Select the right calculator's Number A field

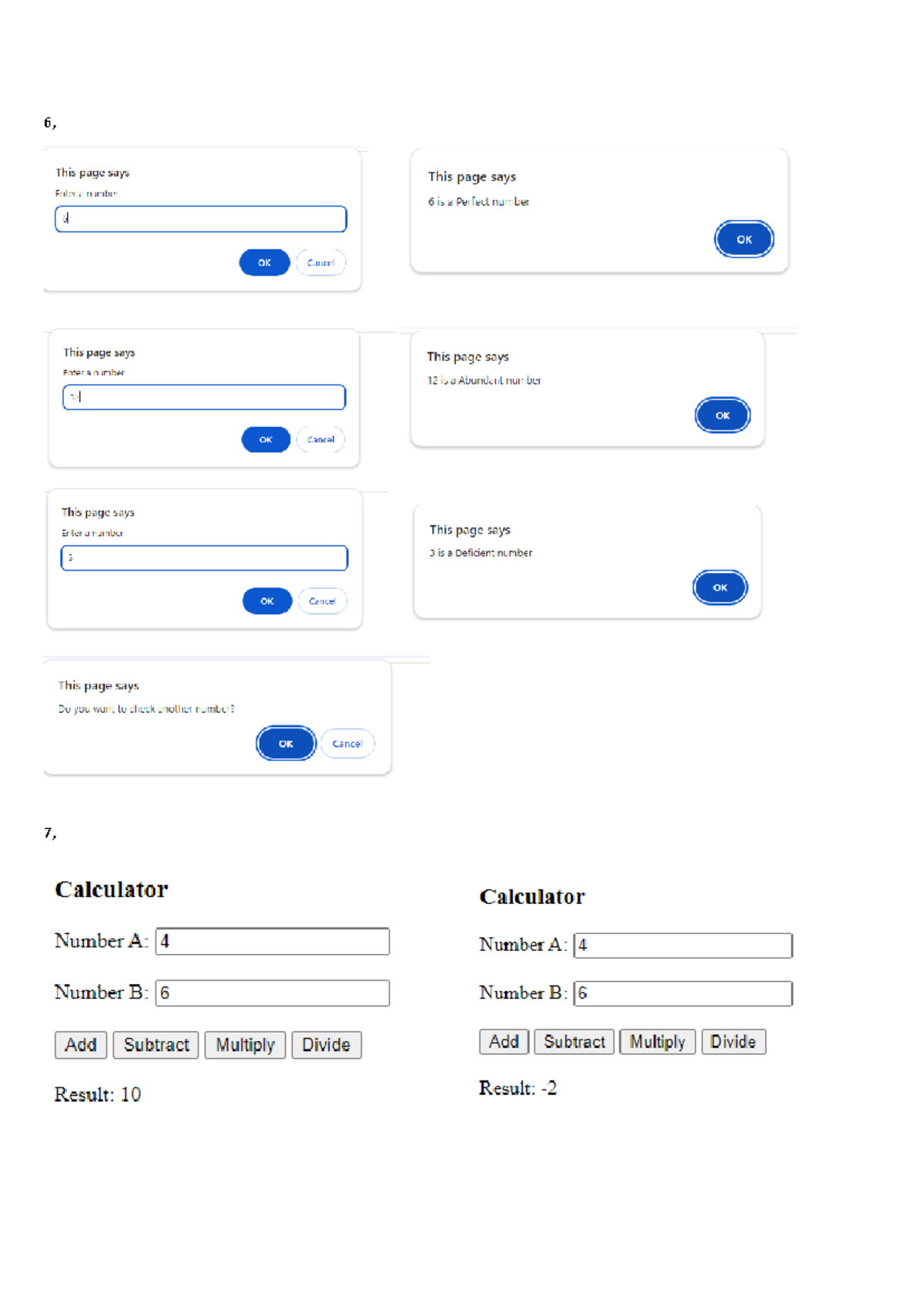tap(682, 945)
